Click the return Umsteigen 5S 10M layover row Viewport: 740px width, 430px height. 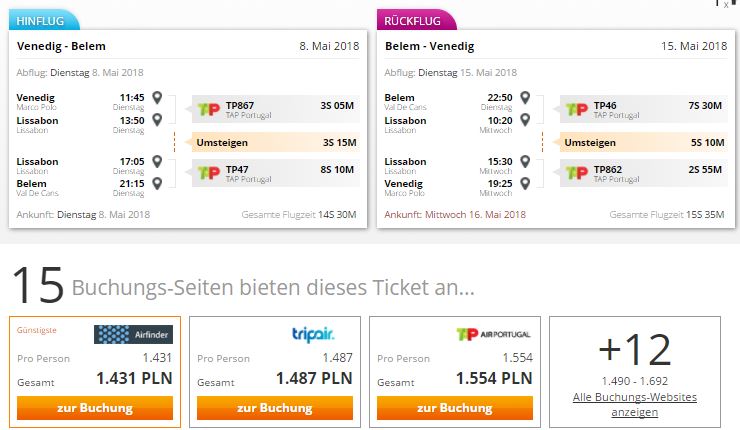[644, 143]
